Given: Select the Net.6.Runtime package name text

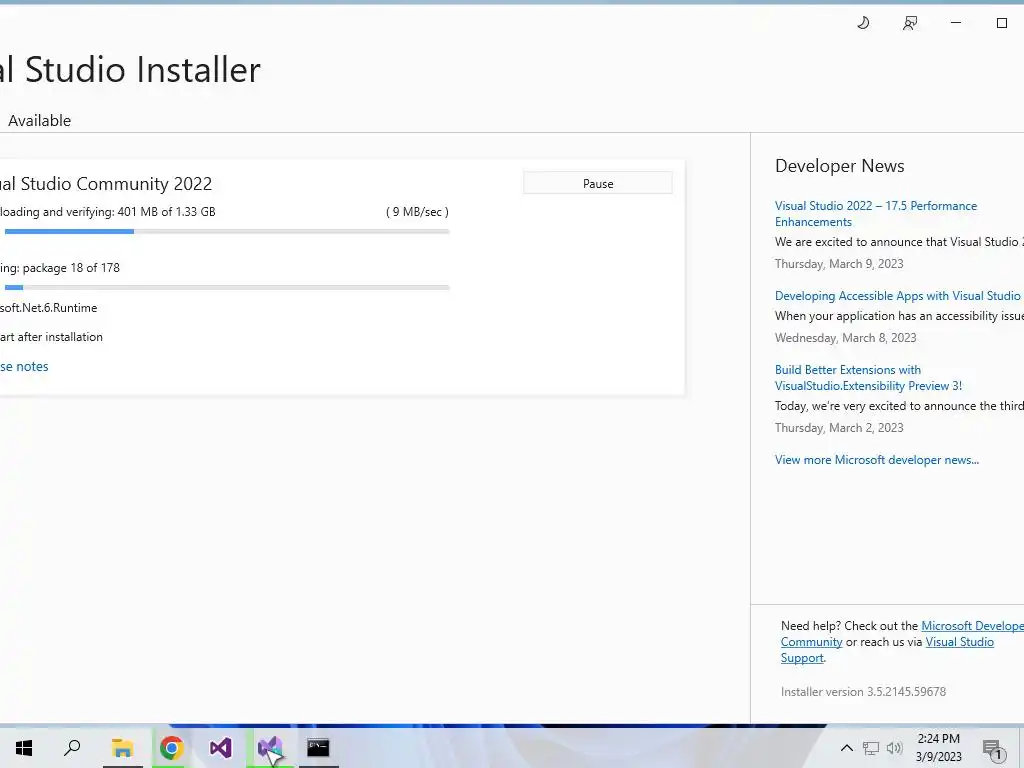Looking at the screenshot, I should point(48,308).
